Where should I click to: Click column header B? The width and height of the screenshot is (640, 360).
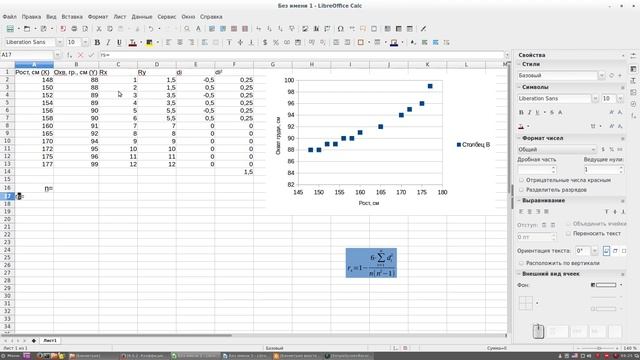pos(76,64)
